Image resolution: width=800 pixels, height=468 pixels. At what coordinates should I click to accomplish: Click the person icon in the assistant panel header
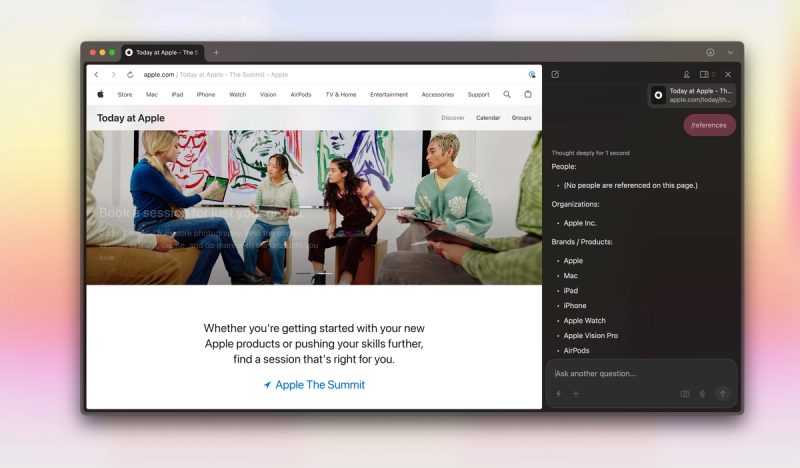pyautogui.click(x=687, y=75)
